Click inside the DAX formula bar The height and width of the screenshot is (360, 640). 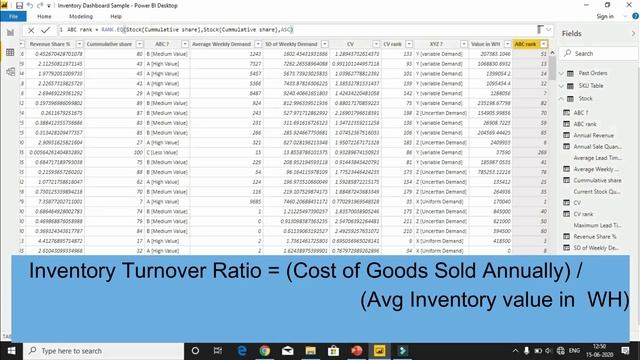click(x=297, y=30)
